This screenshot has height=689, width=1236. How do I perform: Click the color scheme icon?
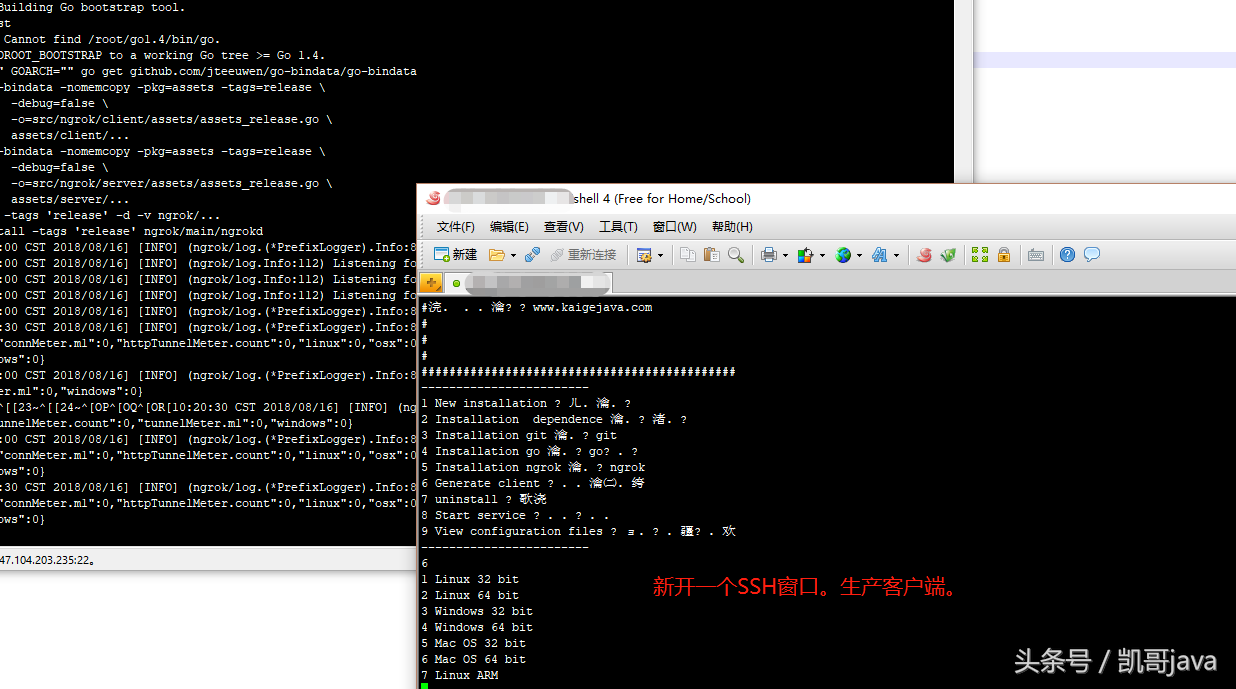point(805,255)
